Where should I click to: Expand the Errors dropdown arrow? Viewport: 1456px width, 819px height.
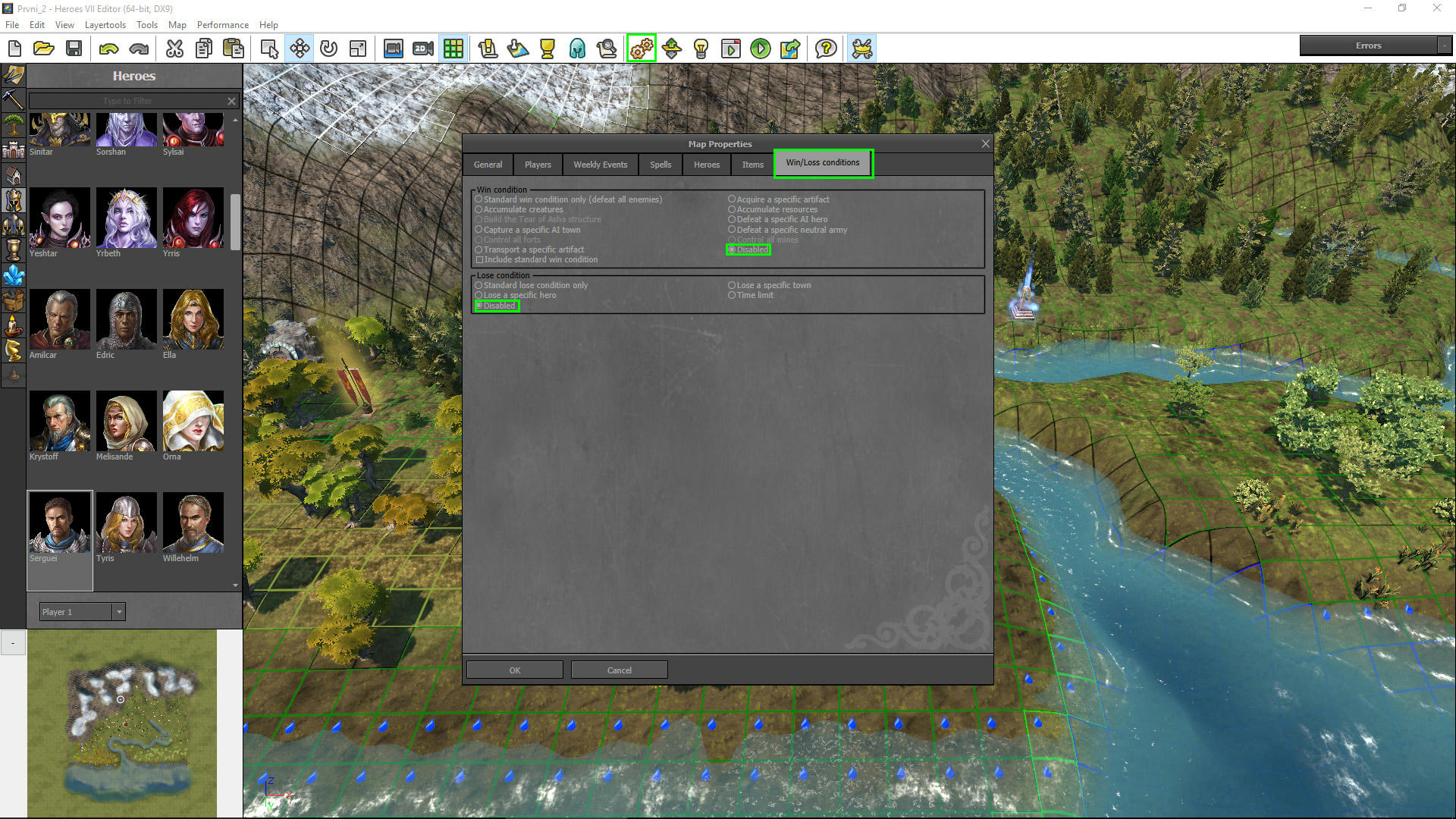1445,45
